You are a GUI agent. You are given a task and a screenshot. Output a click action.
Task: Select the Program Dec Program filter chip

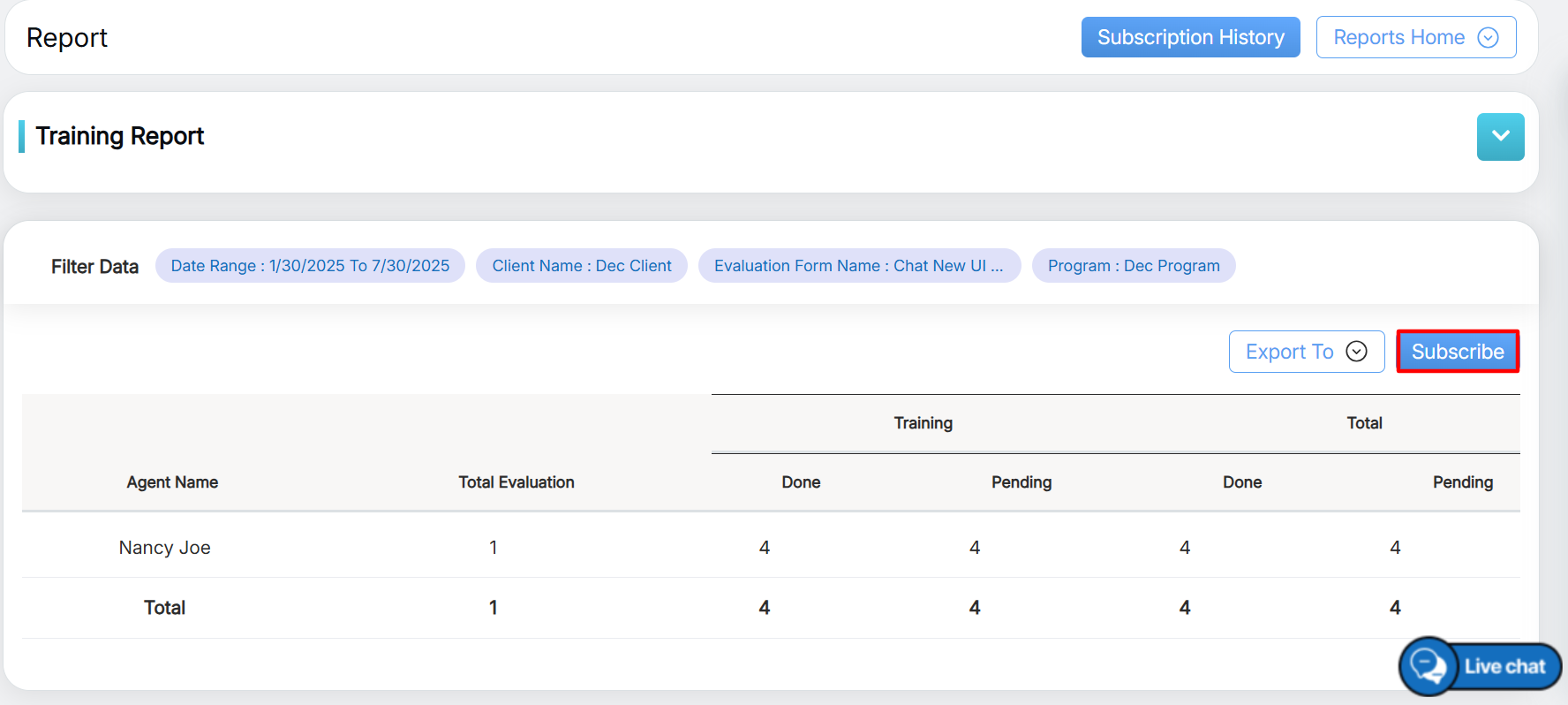1133,266
